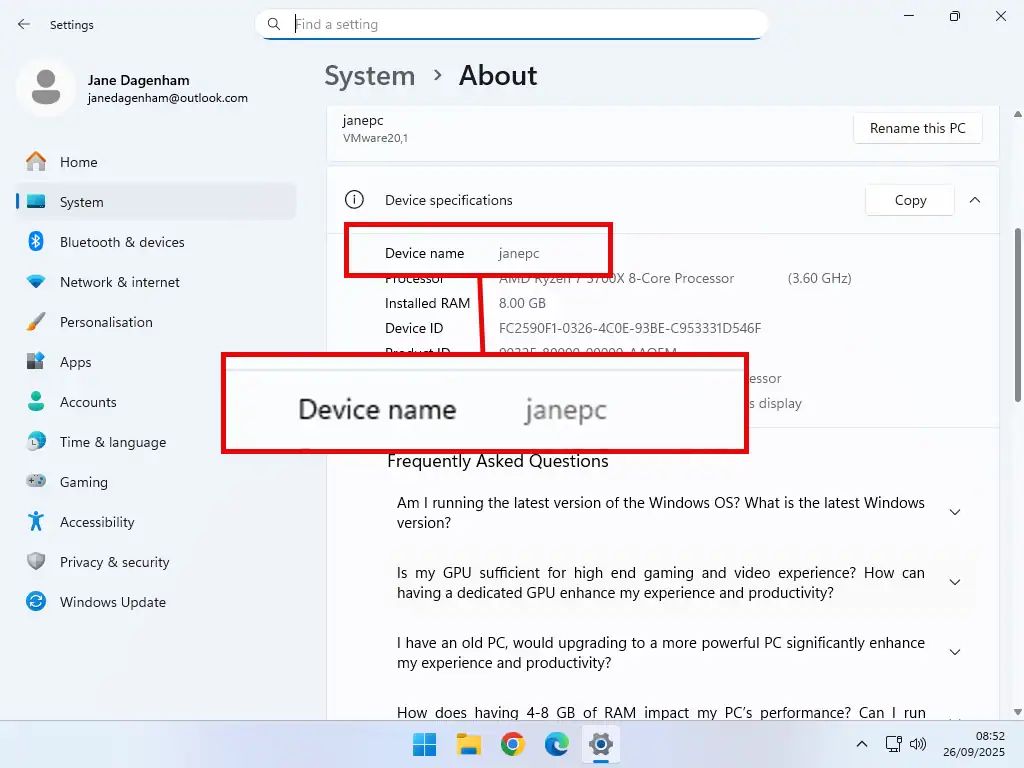Open the Personalisation paintbrush icon
Image resolution: width=1024 pixels, height=768 pixels.
coord(36,321)
